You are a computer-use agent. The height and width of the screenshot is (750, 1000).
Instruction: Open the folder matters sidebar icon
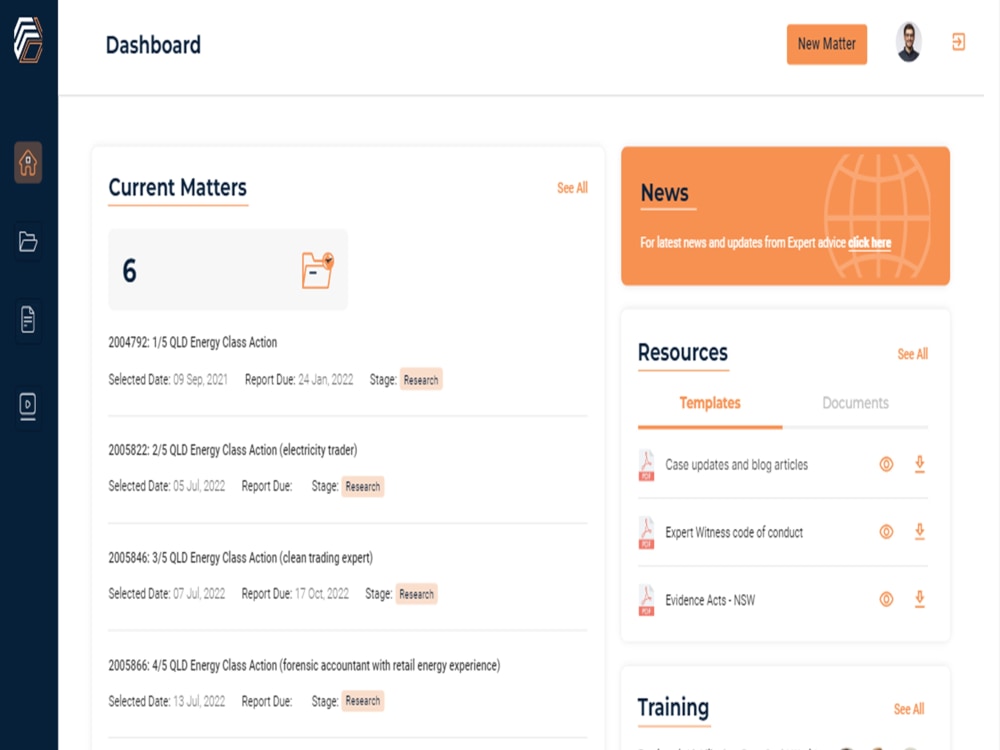[x=28, y=242]
